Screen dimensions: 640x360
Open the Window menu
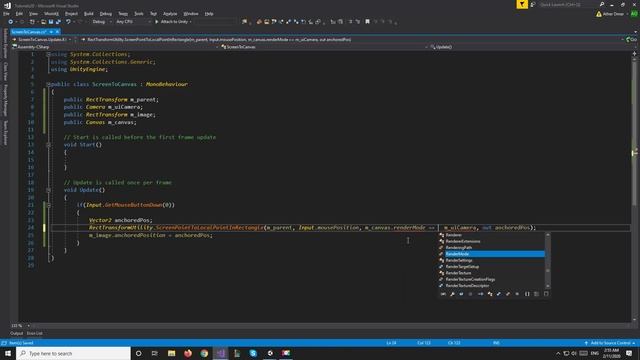(191, 14)
